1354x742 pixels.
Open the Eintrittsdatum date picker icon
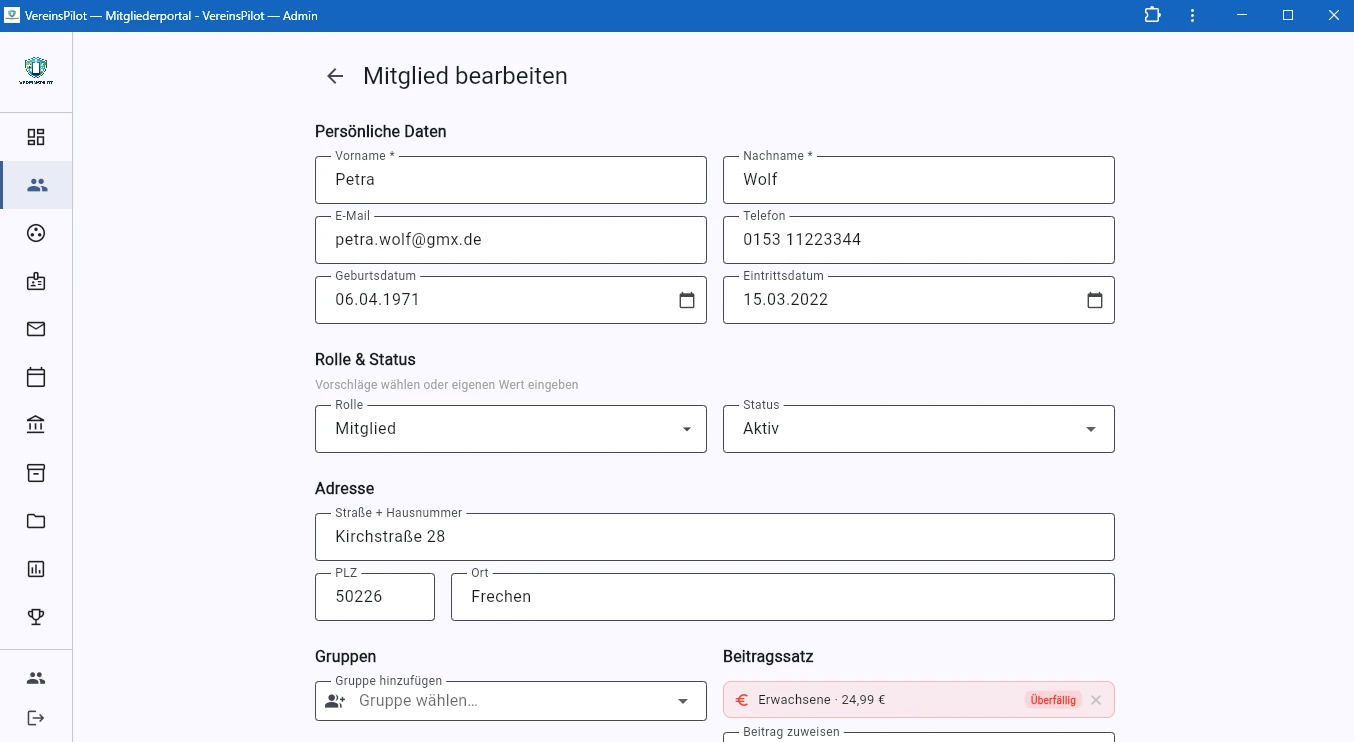[1095, 299]
